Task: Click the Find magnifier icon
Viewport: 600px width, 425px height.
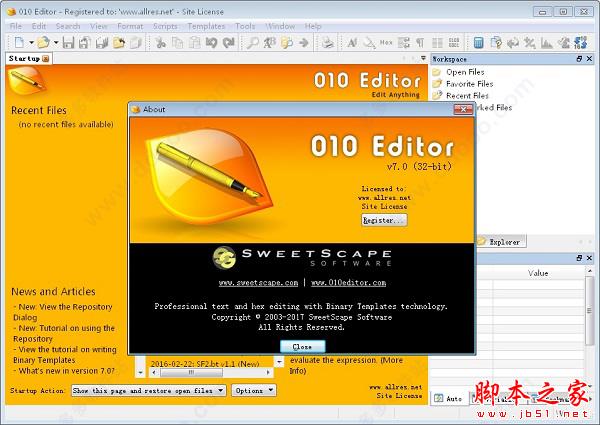Action: (253, 42)
